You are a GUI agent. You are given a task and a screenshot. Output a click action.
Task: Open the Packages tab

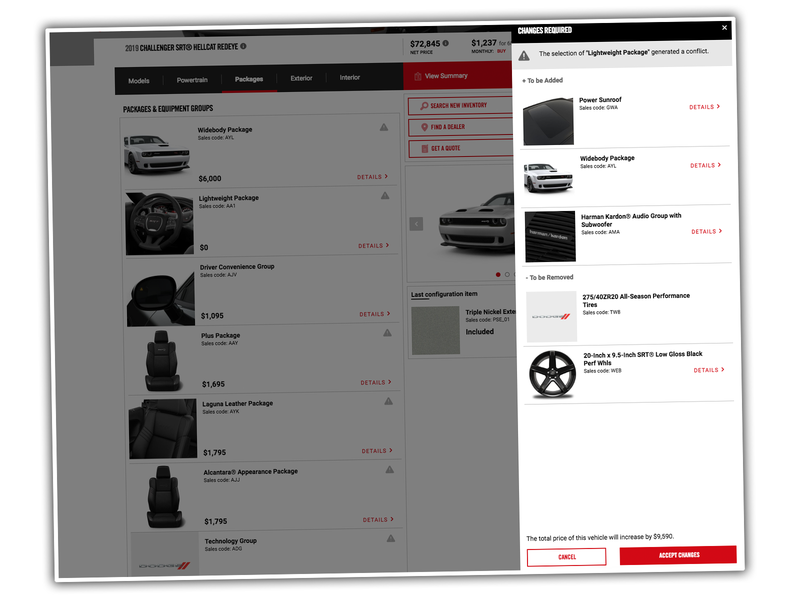[x=249, y=79]
